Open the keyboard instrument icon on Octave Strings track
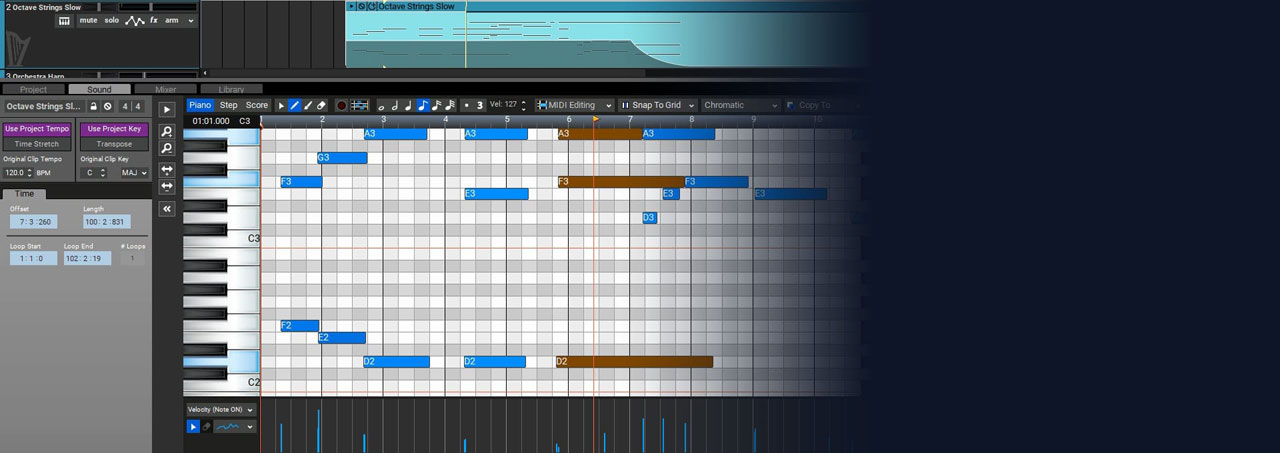 click(x=64, y=21)
